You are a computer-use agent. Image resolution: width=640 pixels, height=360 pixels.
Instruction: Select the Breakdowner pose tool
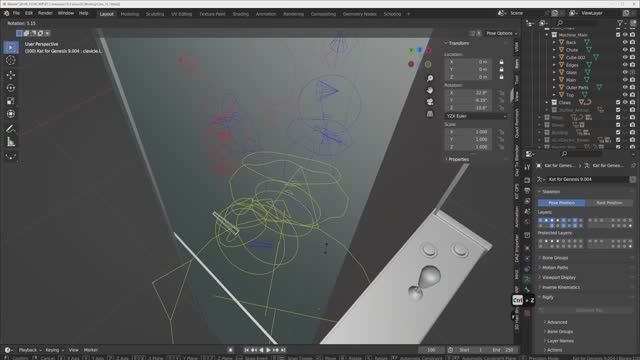click(11, 156)
